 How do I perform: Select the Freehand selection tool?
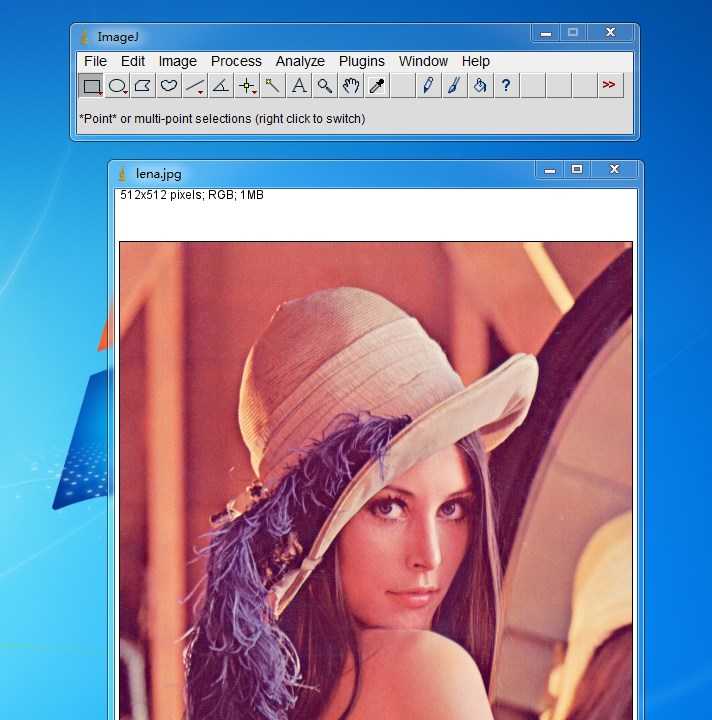(169, 85)
